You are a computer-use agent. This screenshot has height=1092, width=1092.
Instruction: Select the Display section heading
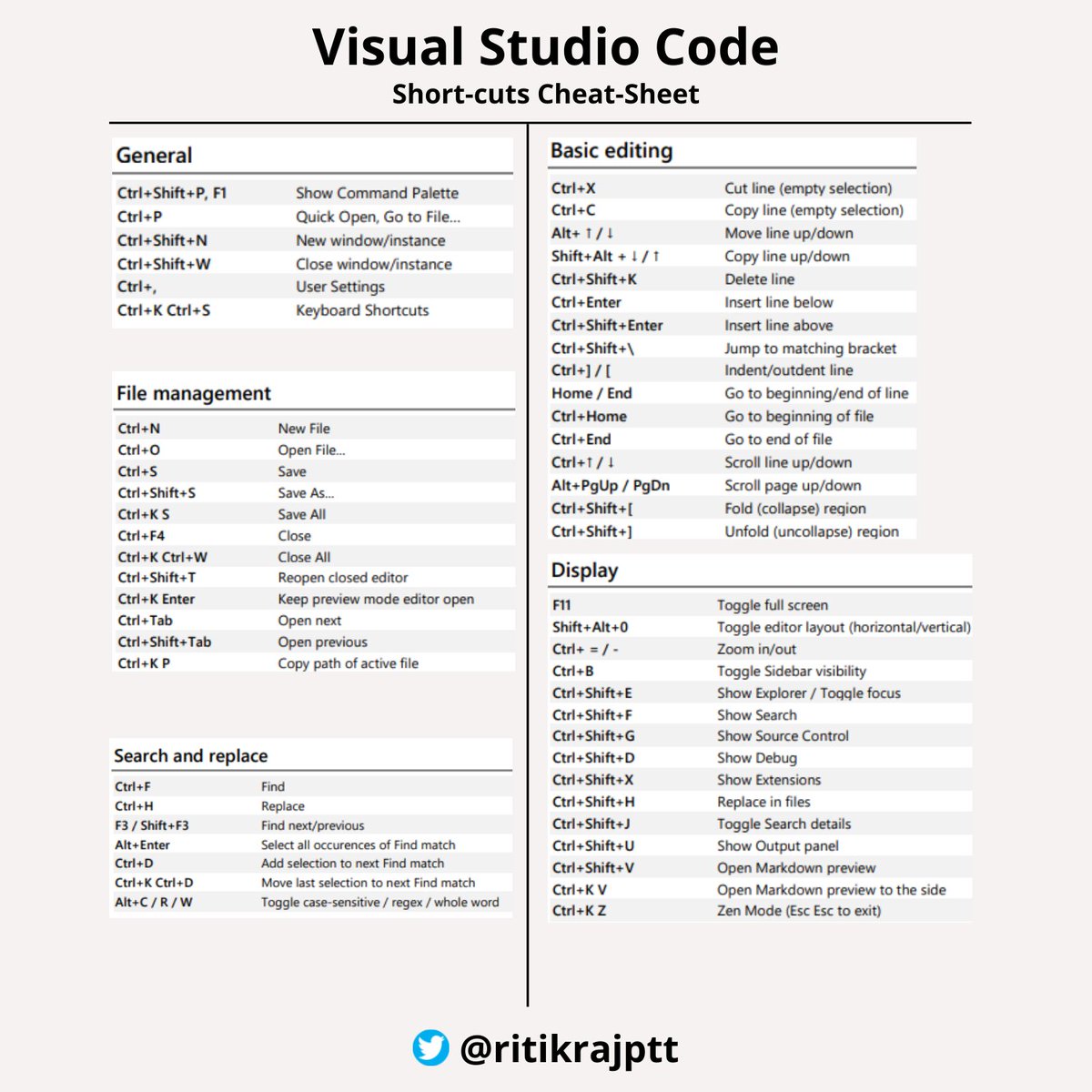(584, 571)
